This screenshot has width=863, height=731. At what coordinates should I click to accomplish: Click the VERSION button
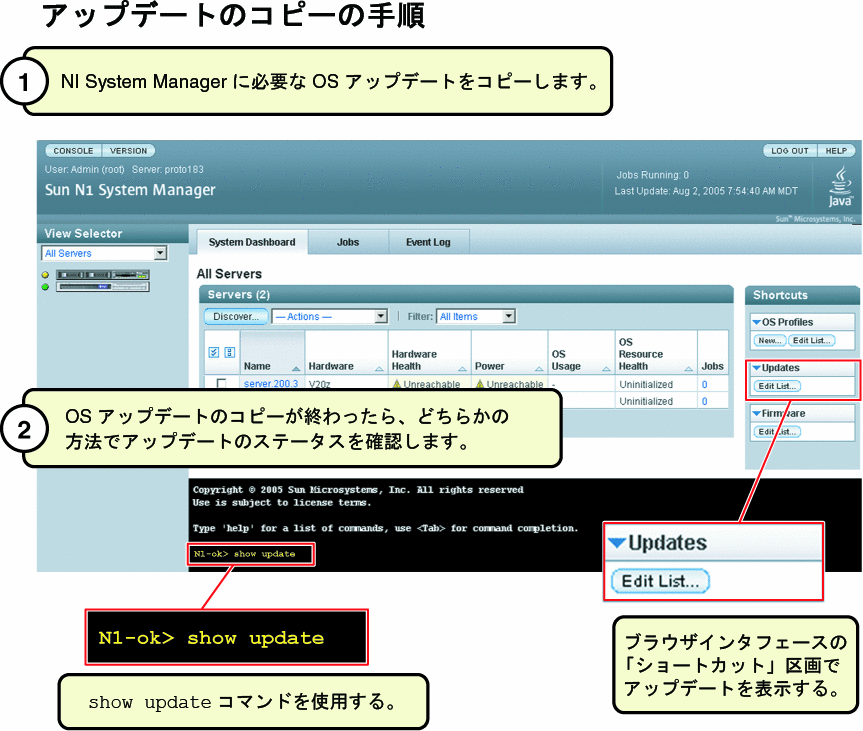[x=128, y=150]
